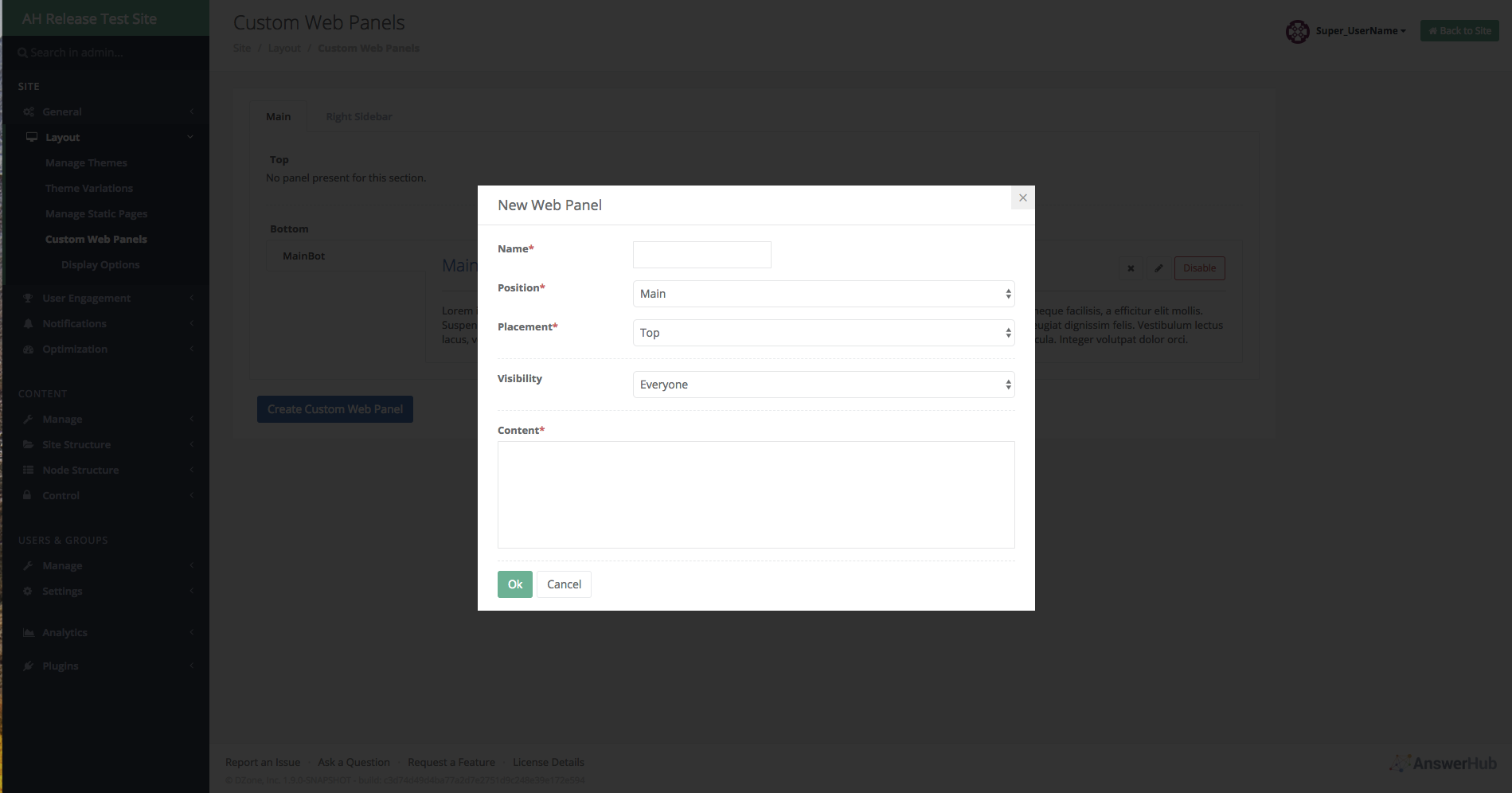Click the Site Structure folder icon

pyautogui.click(x=28, y=445)
